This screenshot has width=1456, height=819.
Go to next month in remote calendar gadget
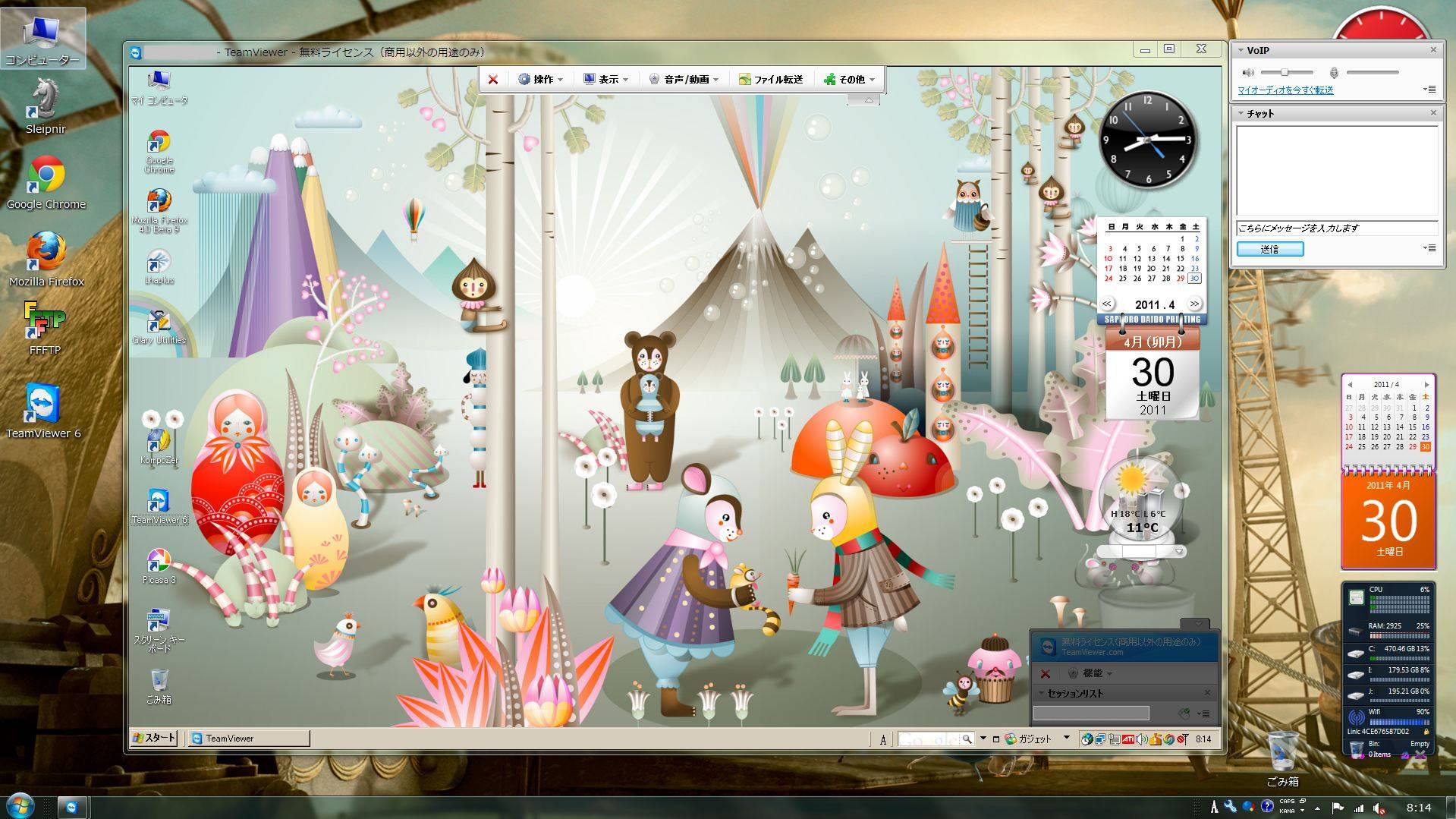coord(1194,304)
